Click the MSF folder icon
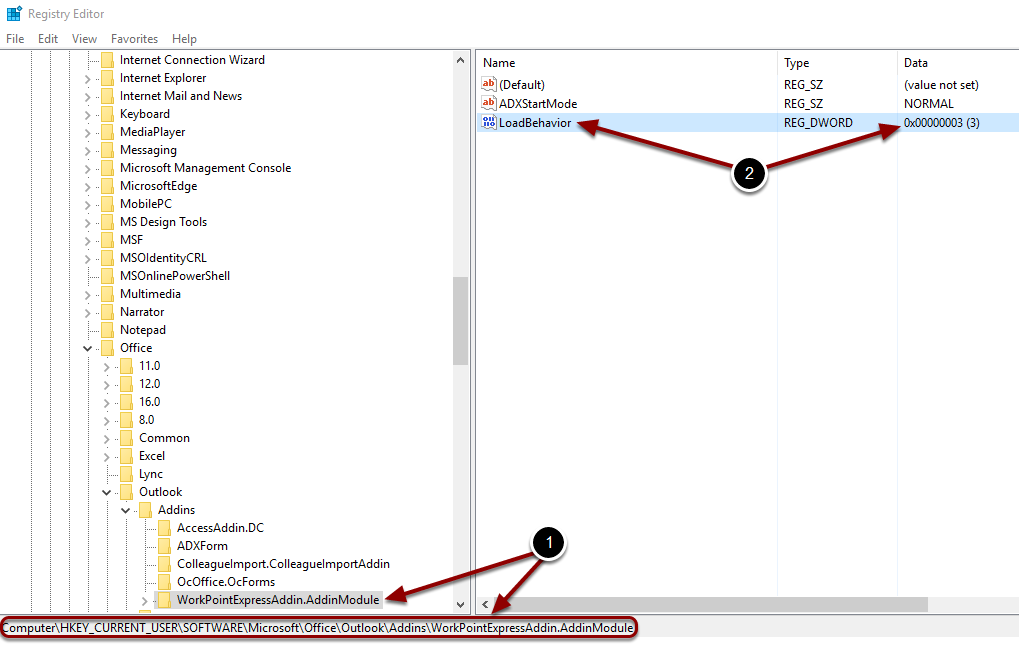 point(107,240)
